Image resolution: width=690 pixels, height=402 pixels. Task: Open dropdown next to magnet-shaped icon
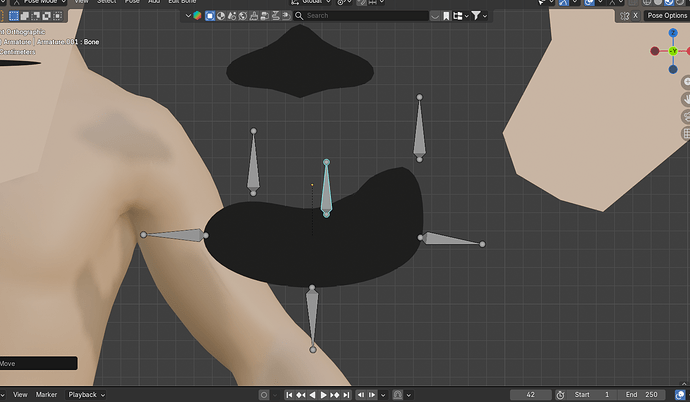click(409, 395)
